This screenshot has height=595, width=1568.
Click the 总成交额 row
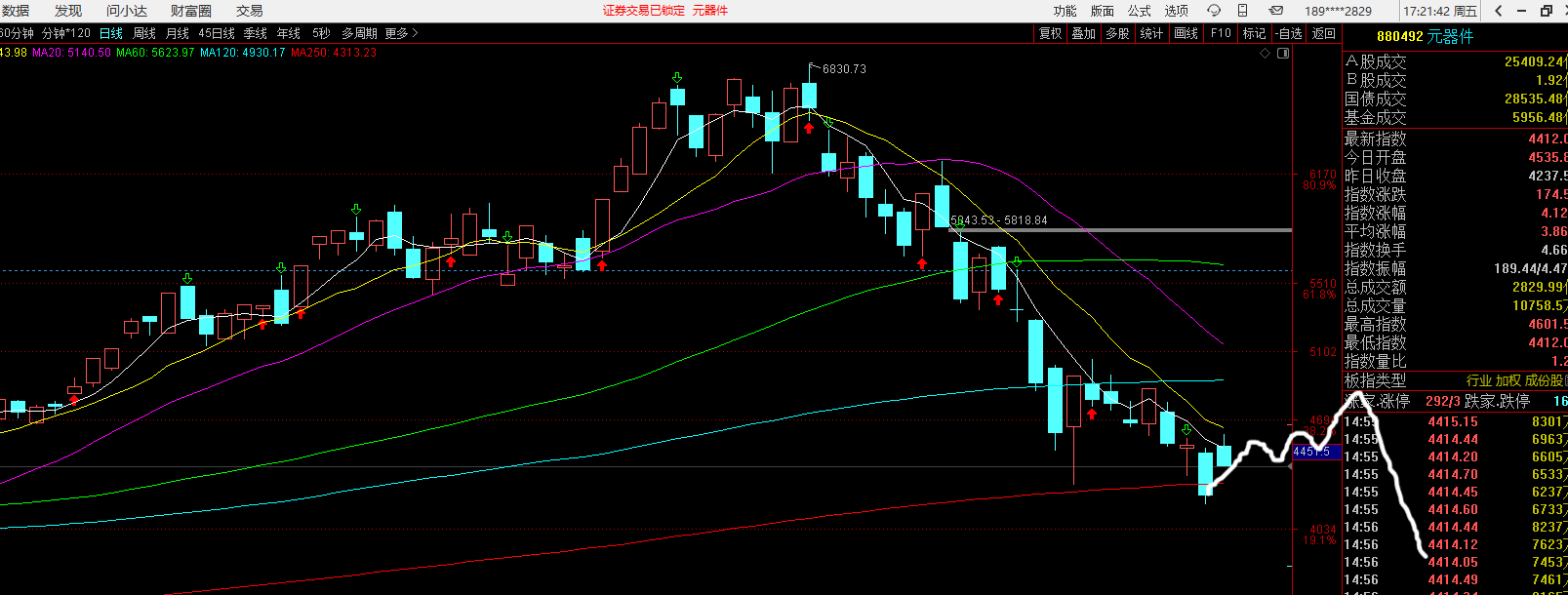[x=1455, y=287]
